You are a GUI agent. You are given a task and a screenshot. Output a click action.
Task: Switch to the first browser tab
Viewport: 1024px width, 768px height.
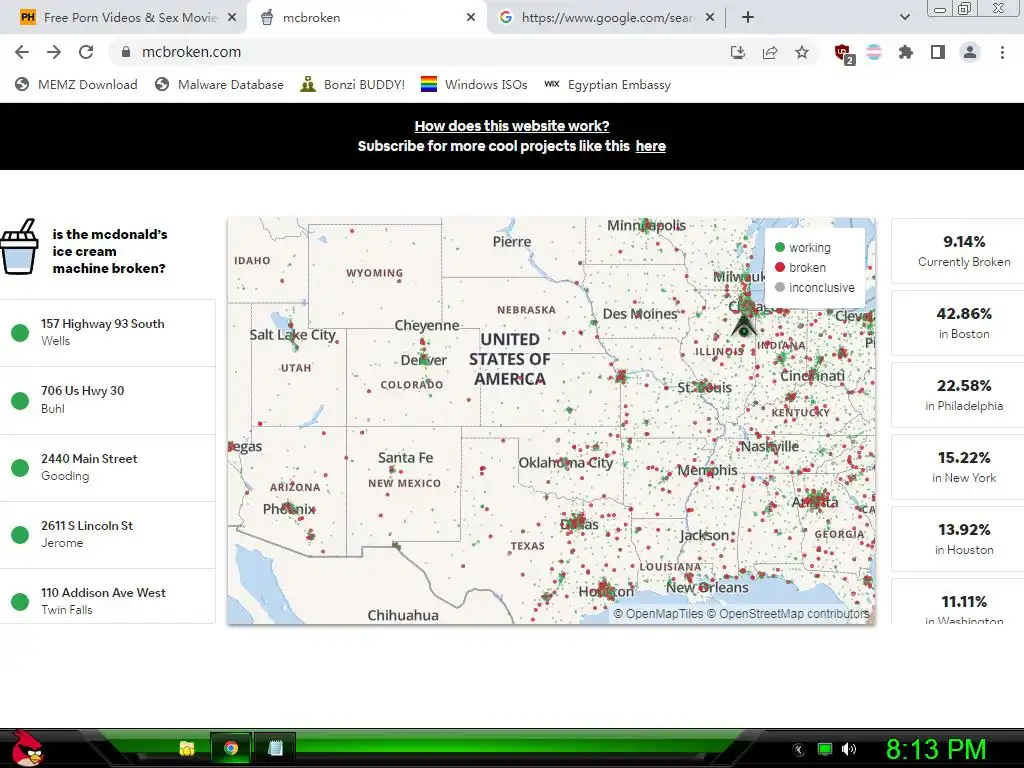[124, 18]
